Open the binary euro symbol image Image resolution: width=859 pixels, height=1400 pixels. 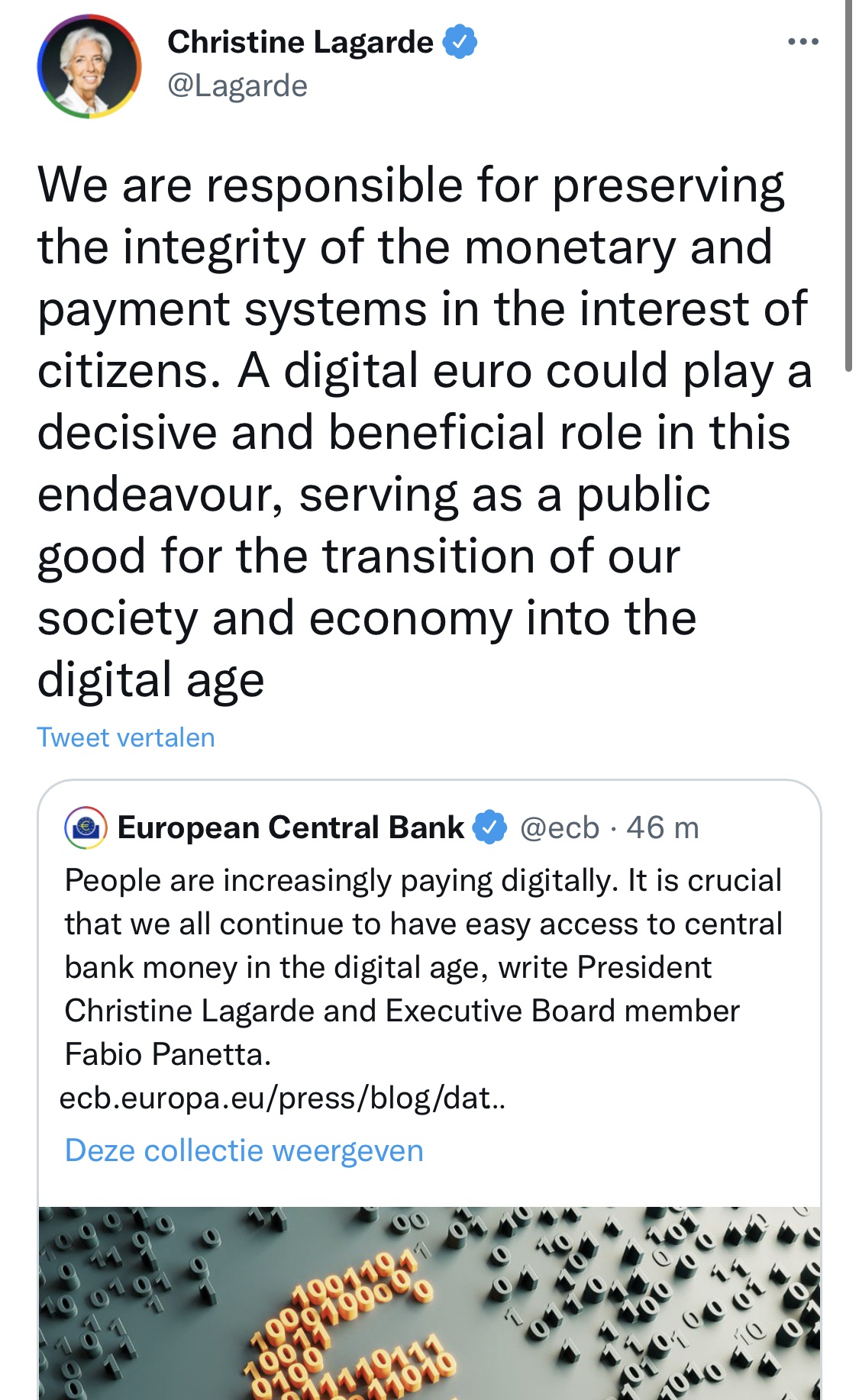[429, 1302]
